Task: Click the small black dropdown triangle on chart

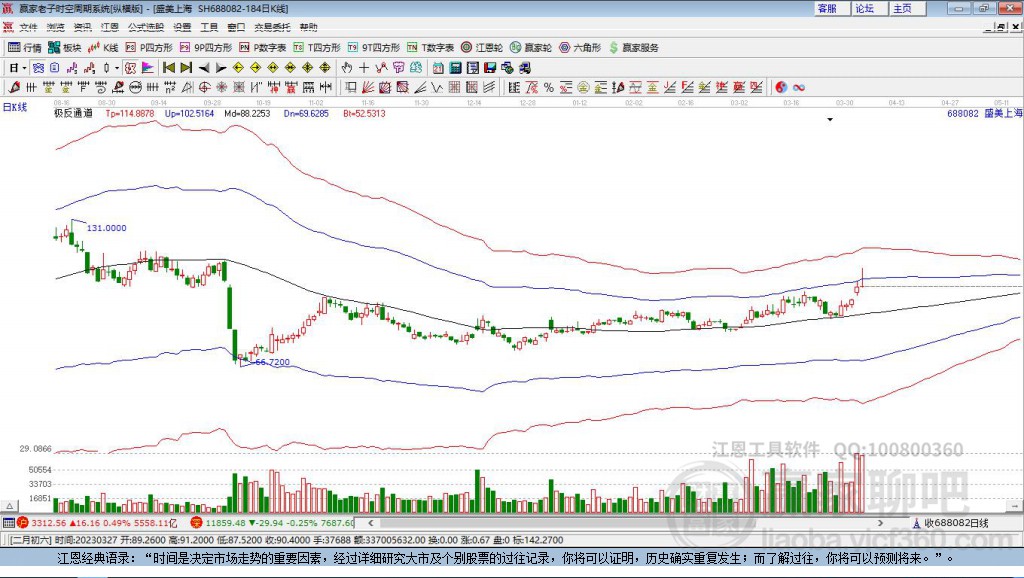Action: (x=830, y=120)
